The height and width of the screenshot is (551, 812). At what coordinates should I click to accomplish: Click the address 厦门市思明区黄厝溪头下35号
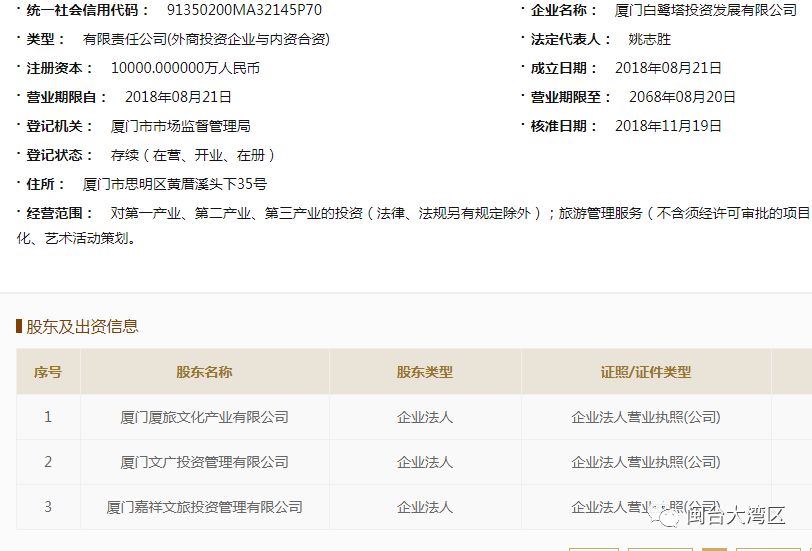tap(175, 184)
